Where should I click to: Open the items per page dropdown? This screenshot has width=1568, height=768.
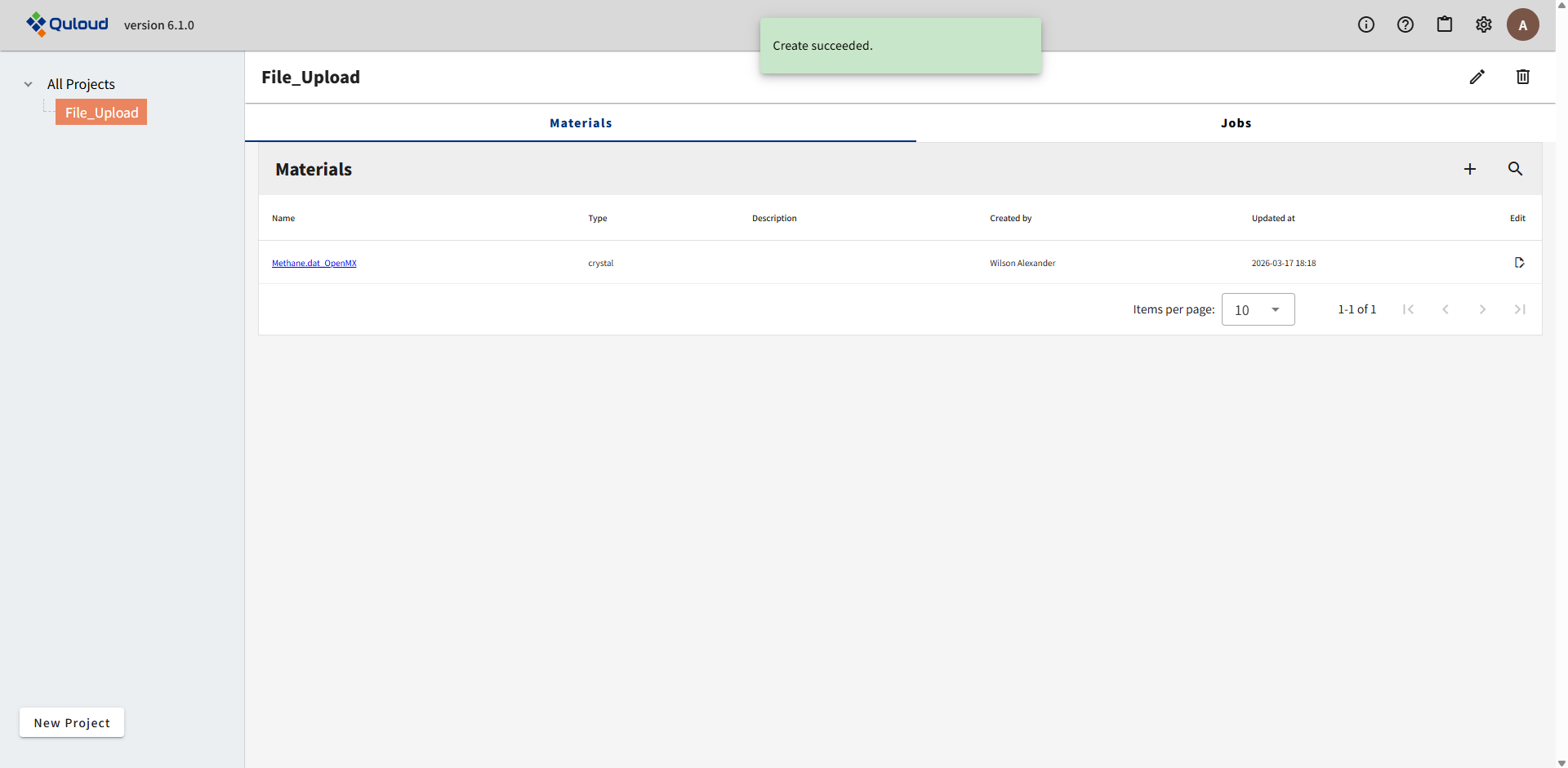1258,309
